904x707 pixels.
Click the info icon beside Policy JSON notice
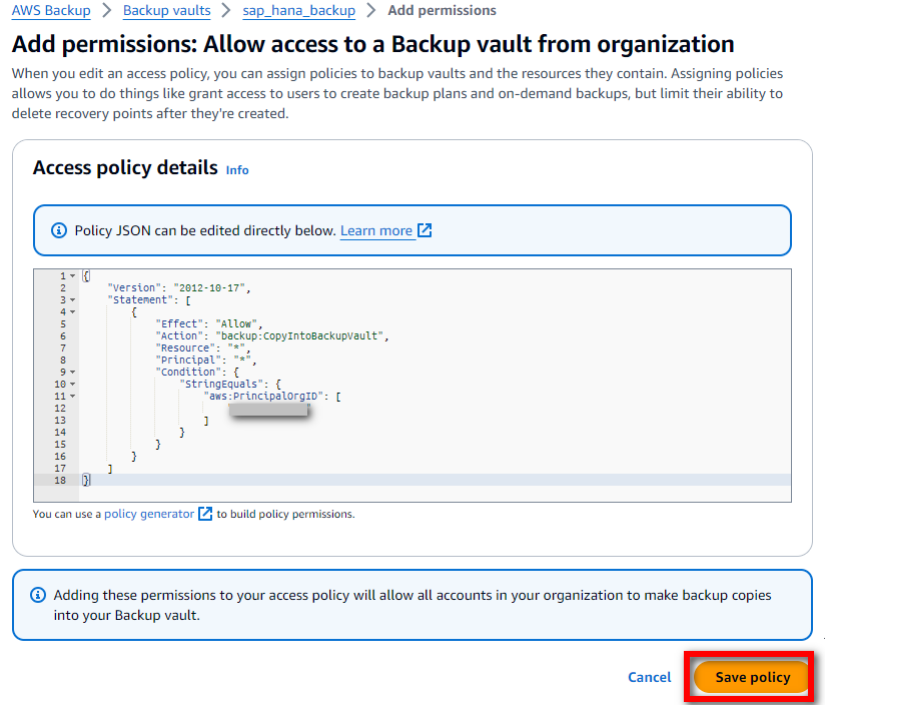[58, 231]
